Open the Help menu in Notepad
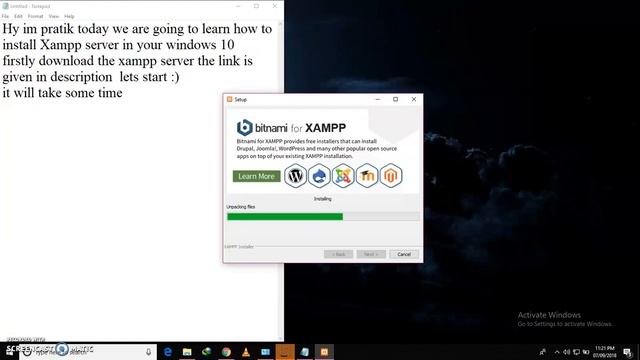 69,16
